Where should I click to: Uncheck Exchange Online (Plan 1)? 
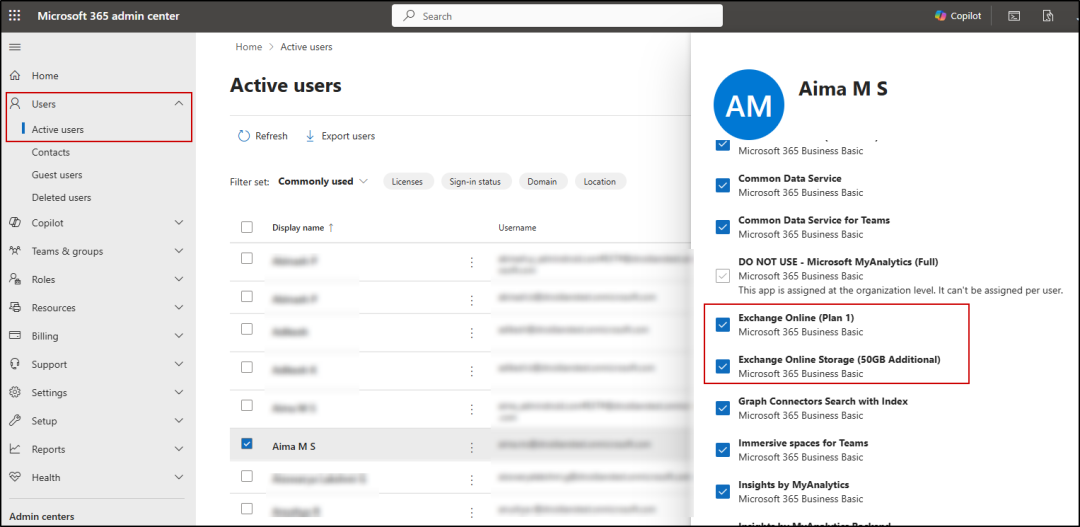(723, 324)
